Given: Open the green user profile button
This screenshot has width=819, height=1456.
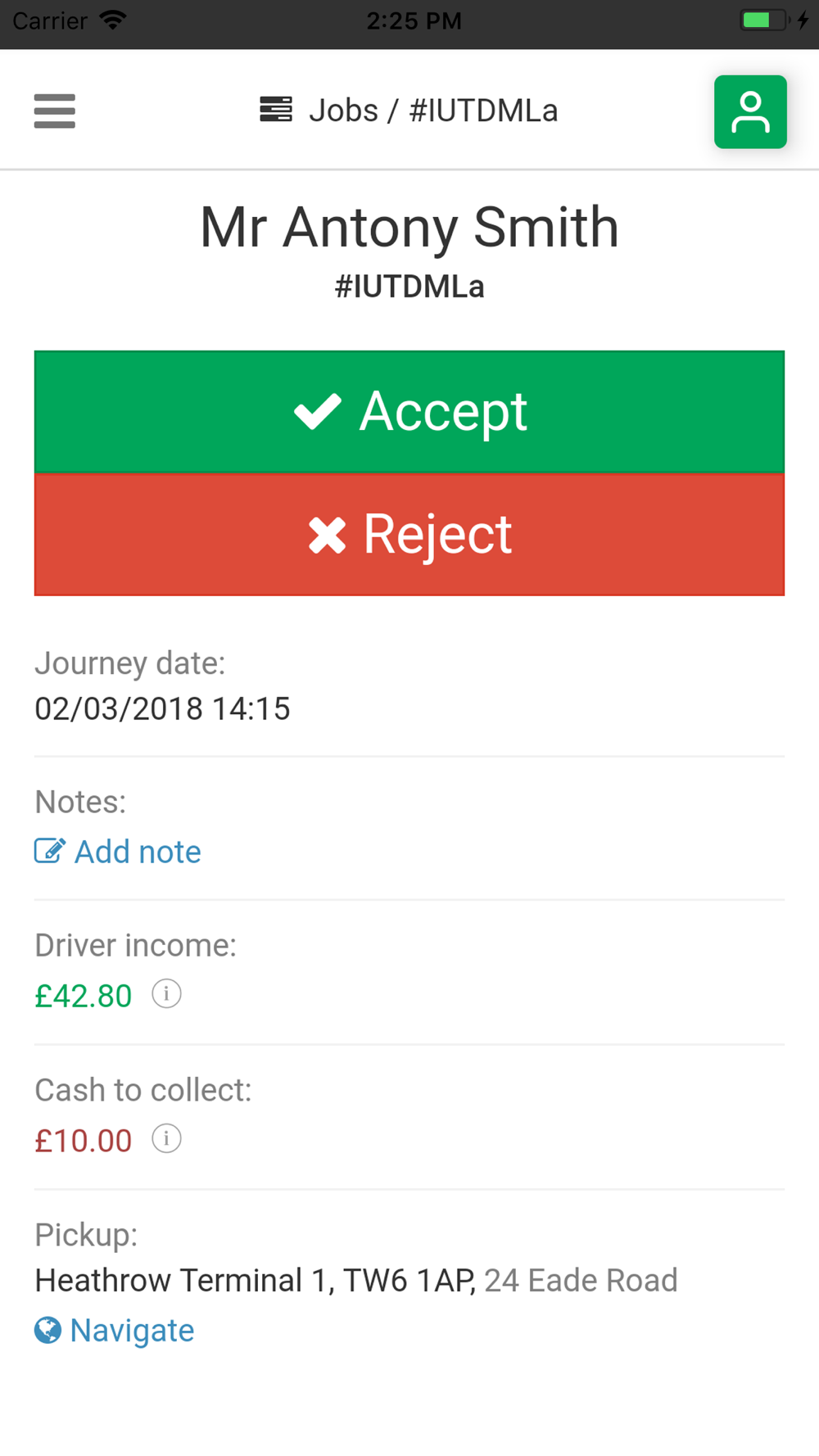Looking at the screenshot, I should 750,112.
